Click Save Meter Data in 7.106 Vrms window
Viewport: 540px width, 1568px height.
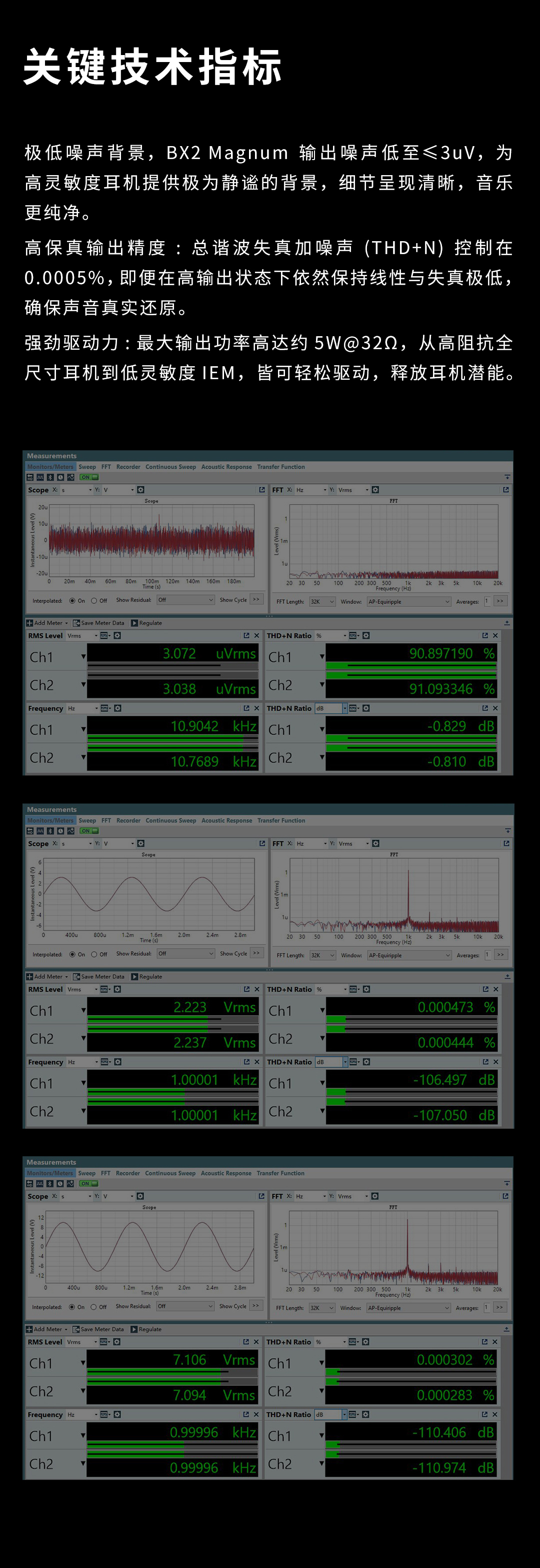[98, 1329]
